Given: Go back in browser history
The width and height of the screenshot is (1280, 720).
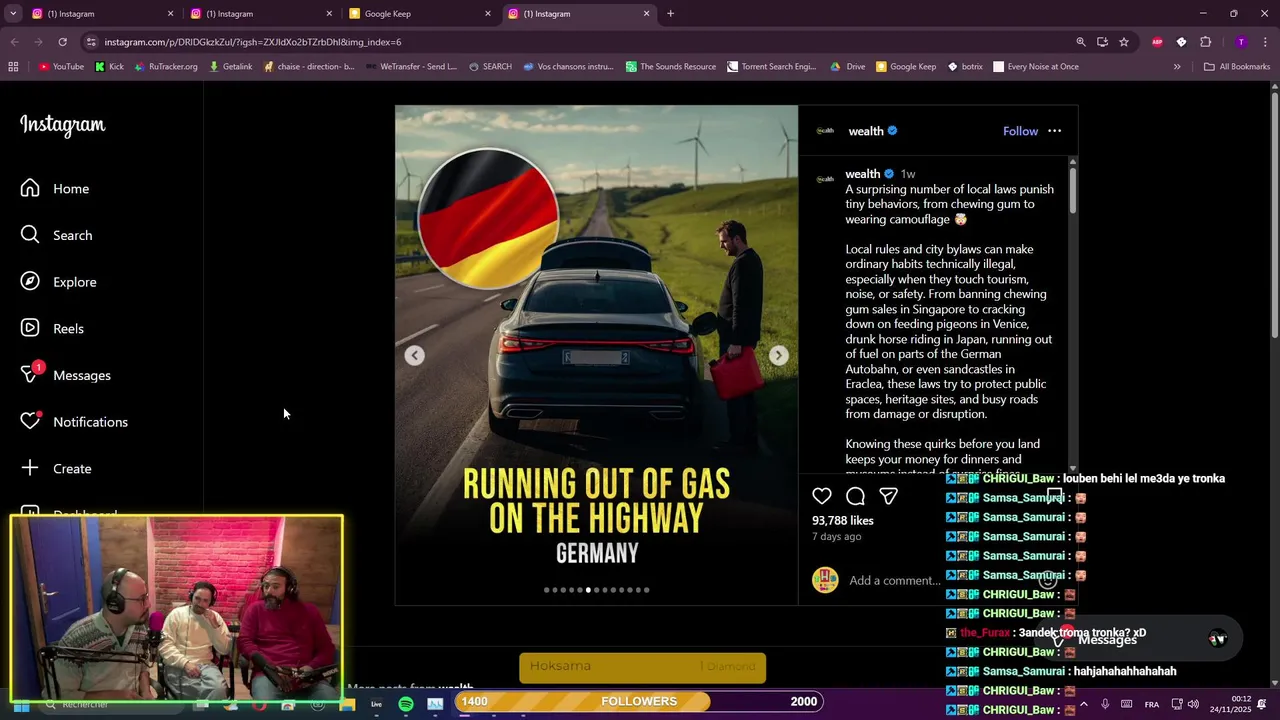Looking at the screenshot, I should 14,42.
